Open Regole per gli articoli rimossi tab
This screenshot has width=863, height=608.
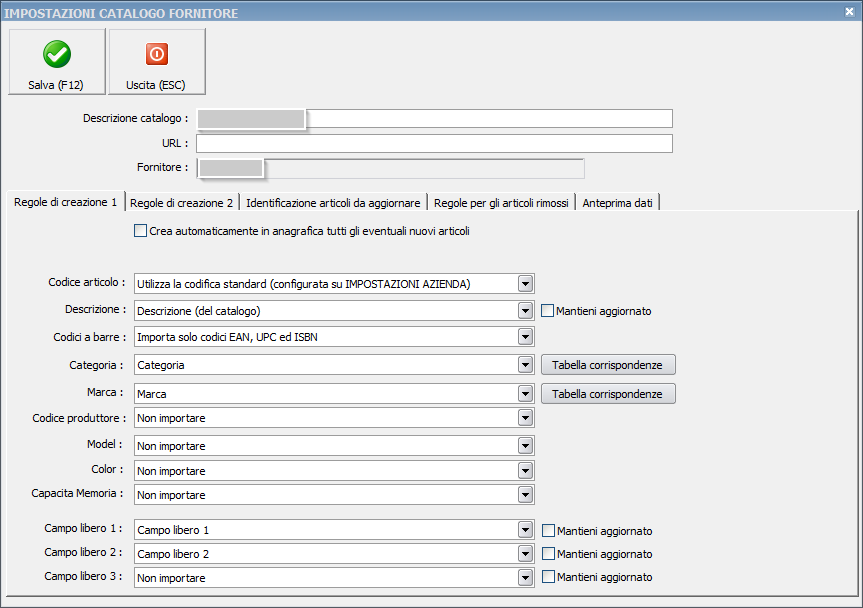501,203
